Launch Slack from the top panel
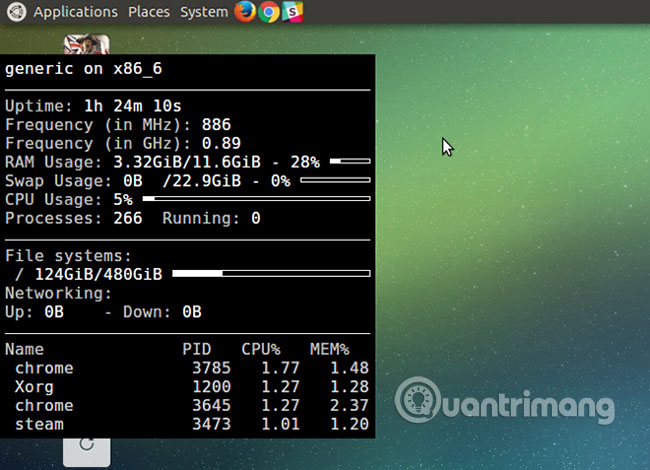Viewport: 650px width, 470px height. pyautogui.click(x=292, y=12)
